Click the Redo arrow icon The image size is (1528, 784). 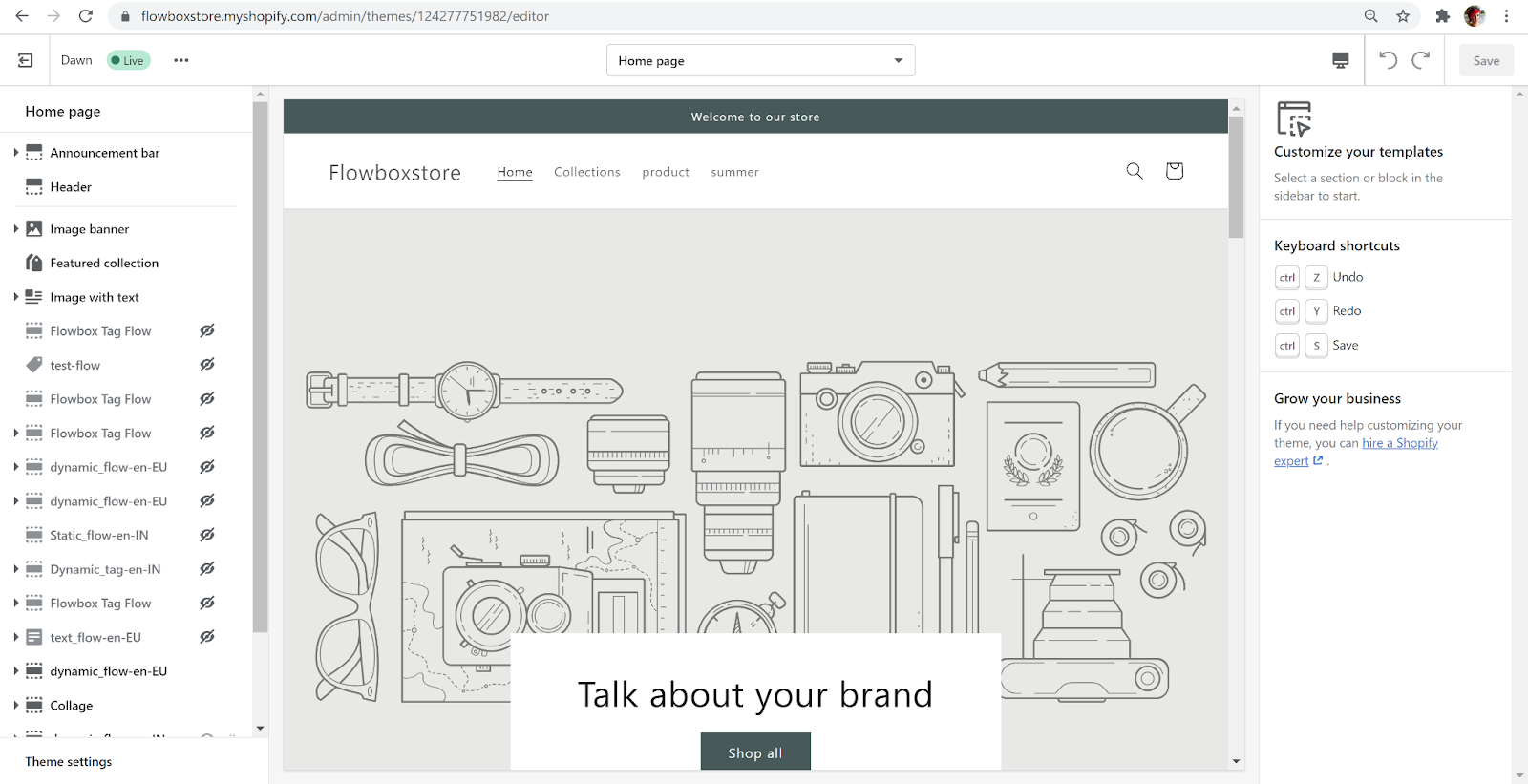(1421, 60)
